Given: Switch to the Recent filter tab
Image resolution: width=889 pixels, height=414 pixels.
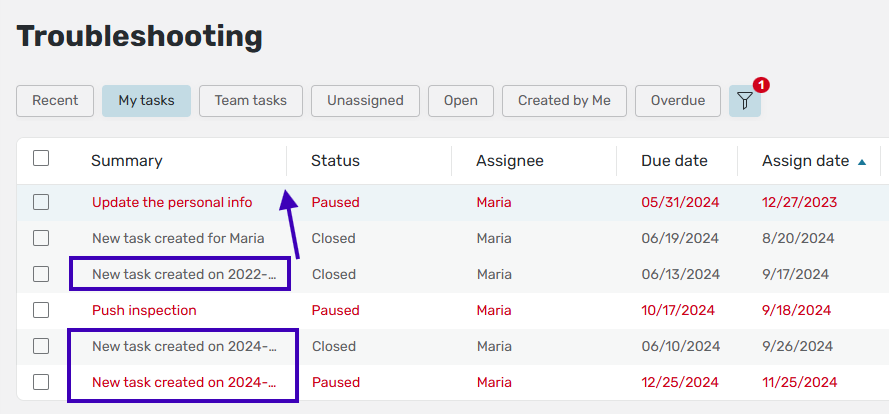Looking at the screenshot, I should tap(55, 101).
